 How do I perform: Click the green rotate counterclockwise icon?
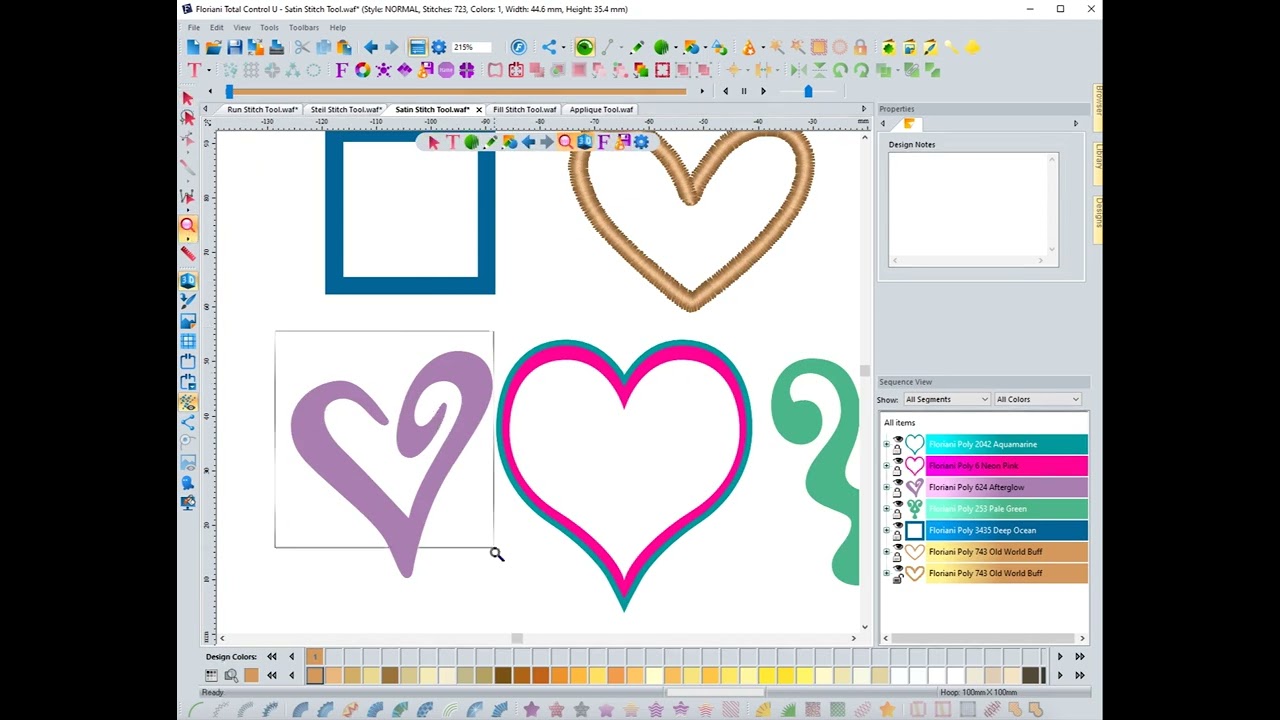pos(840,70)
